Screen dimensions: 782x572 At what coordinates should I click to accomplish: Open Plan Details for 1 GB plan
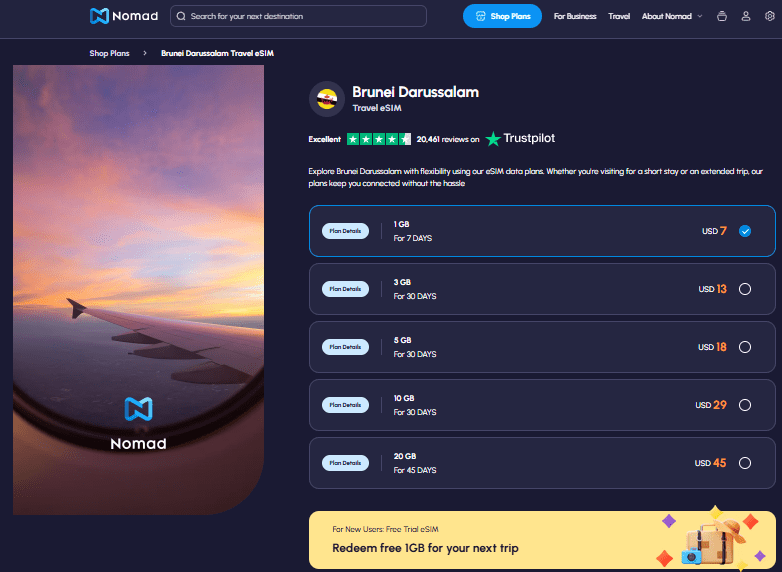345,231
